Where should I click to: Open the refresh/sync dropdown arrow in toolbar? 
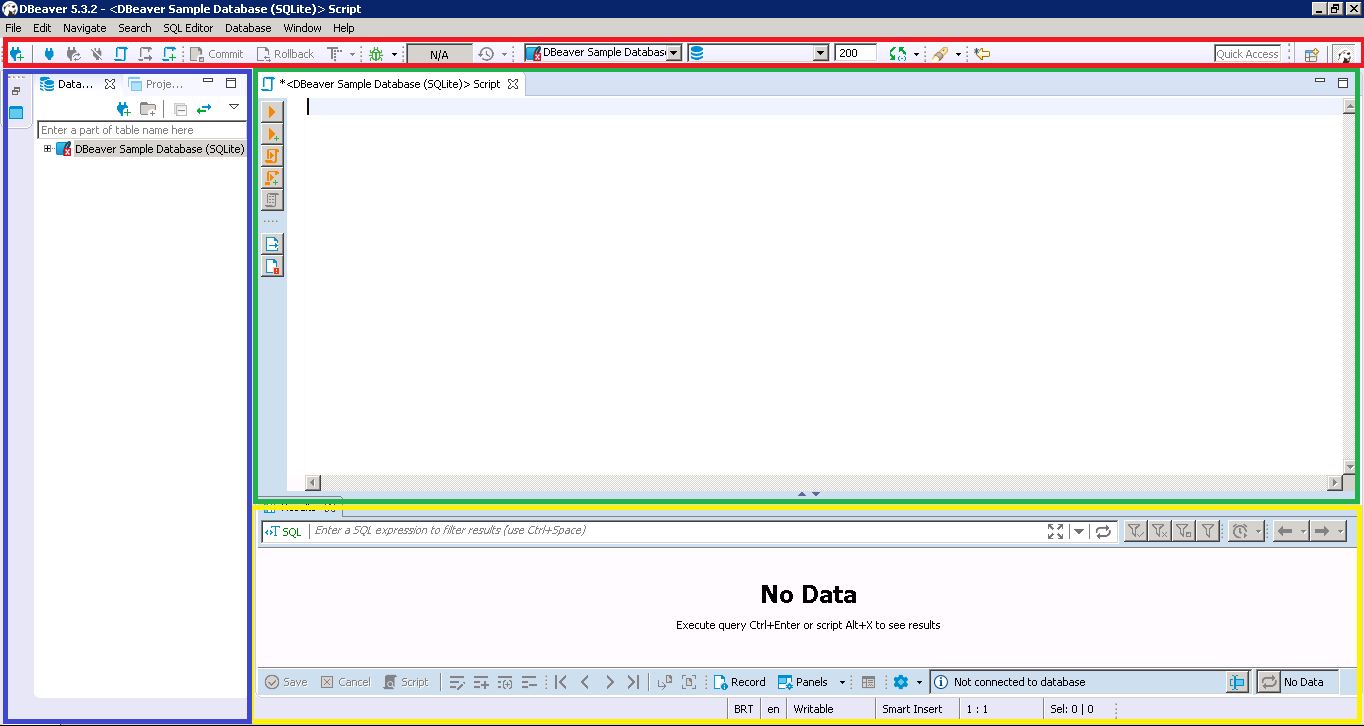(916, 54)
